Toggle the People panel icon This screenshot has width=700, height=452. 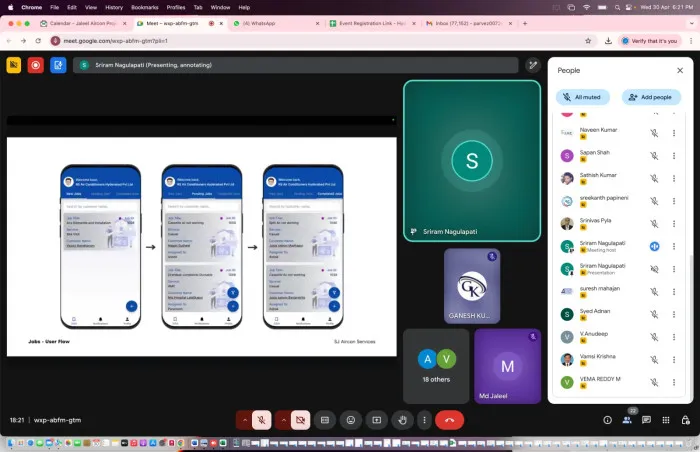click(x=627, y=420)
